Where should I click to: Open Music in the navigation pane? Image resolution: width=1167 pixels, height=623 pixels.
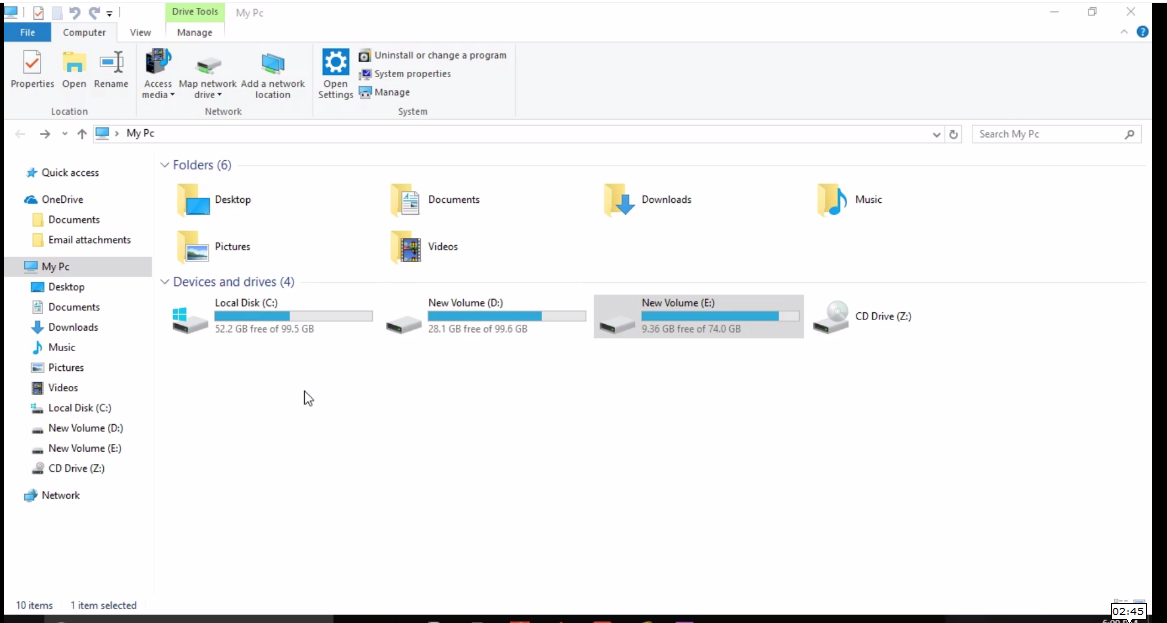pos(54,347)
